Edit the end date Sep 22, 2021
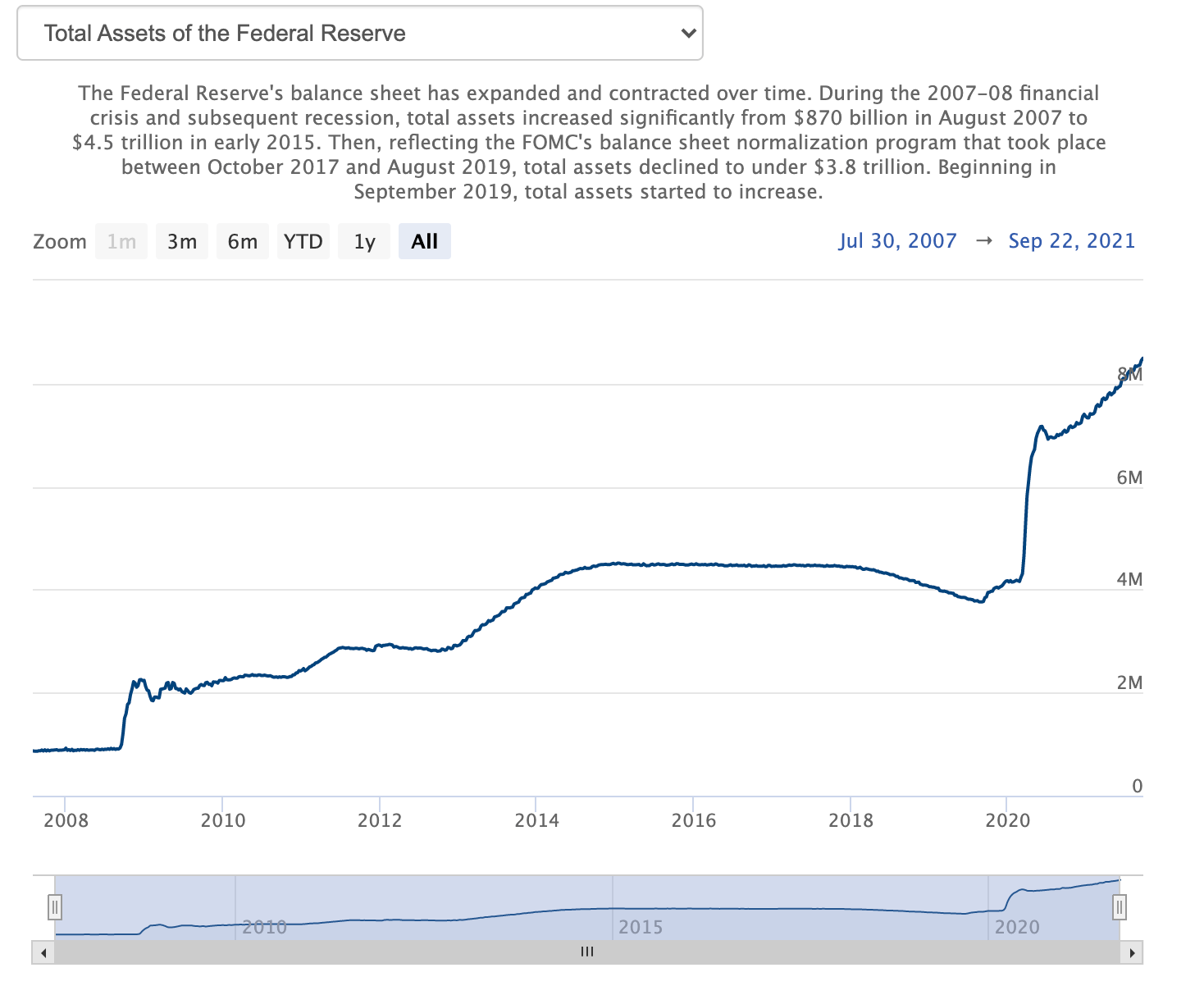 tap(1072, 240)
